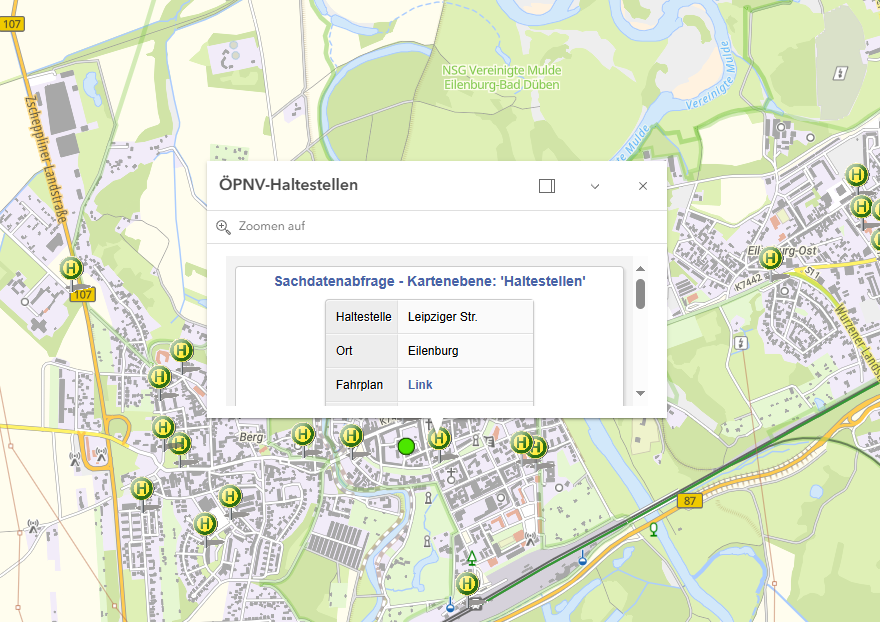The image size is (880, 622).
Task: Collapse the popup using the chevron
Action: tap(595, 186)
